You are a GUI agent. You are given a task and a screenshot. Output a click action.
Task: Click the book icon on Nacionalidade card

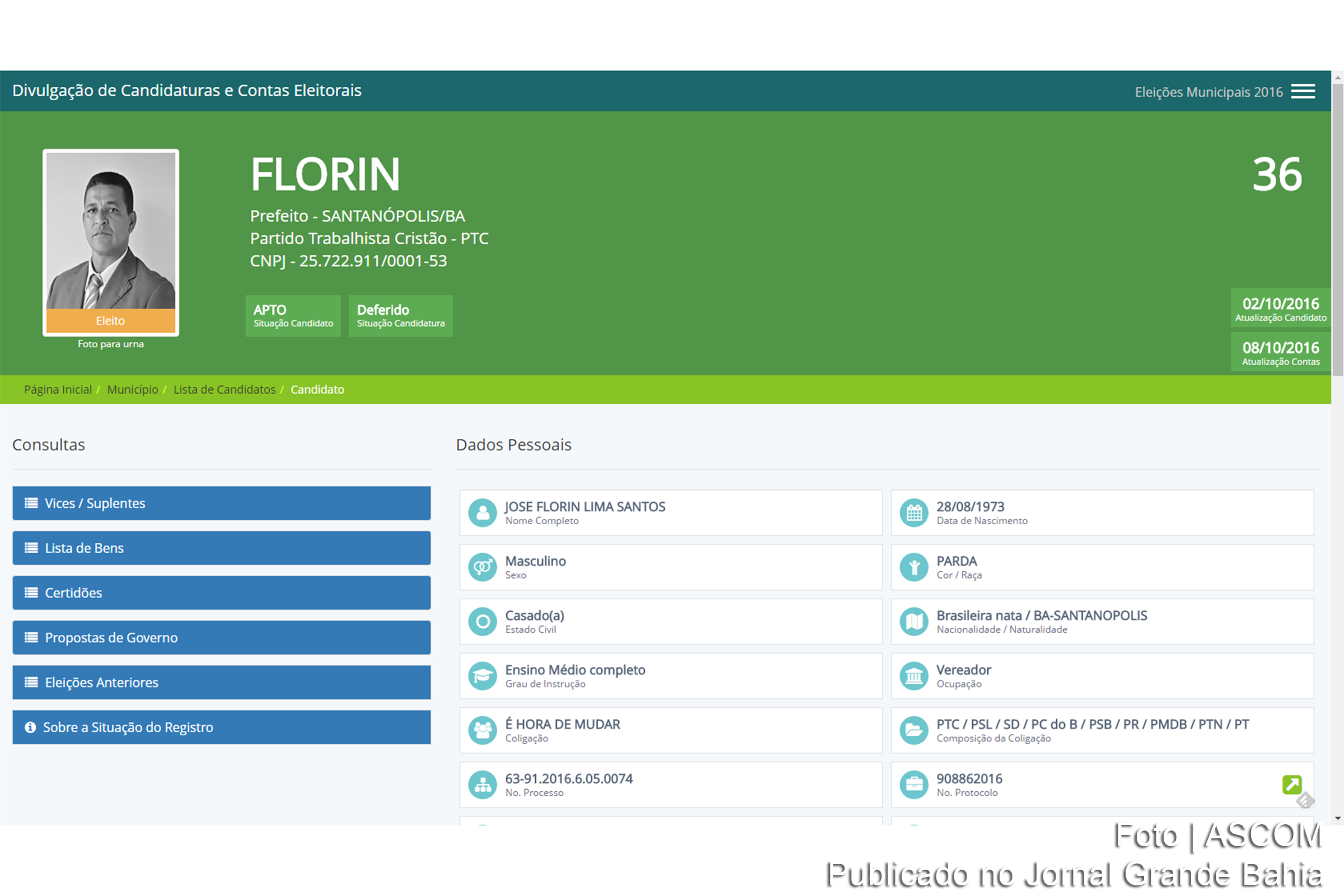[x=914, y=621]
